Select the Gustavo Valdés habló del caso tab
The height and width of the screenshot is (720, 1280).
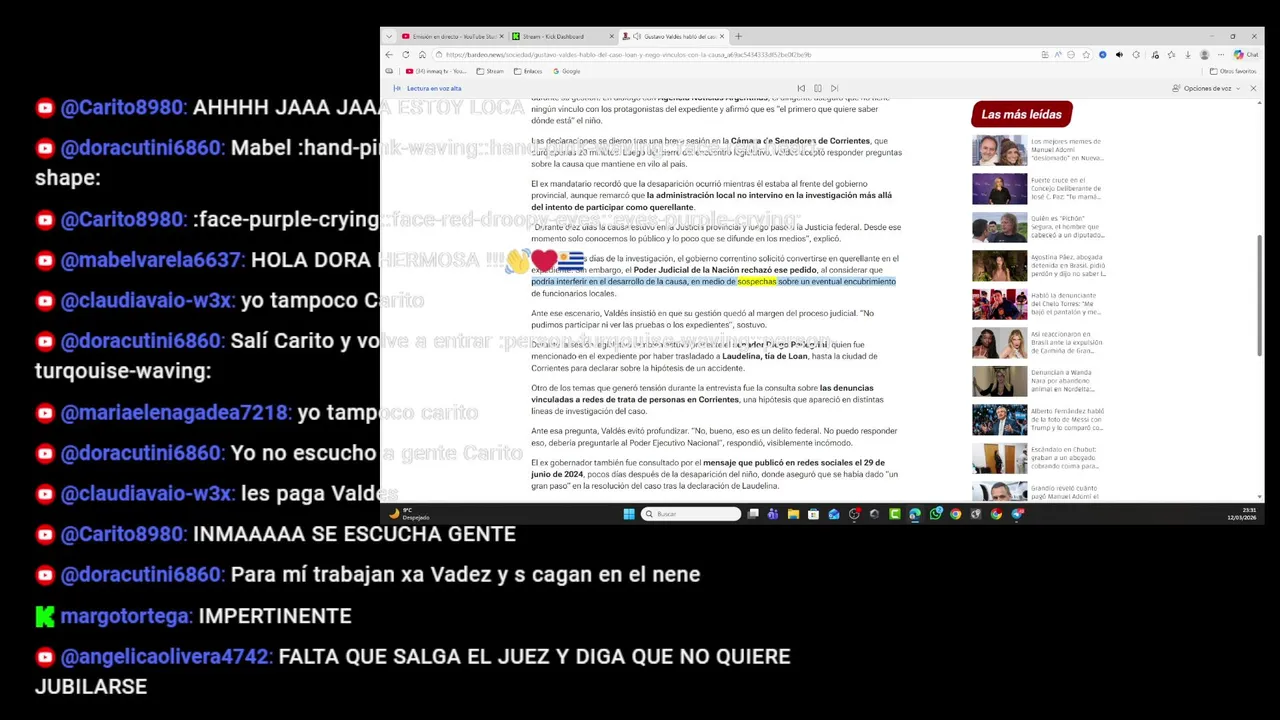point(672,36)
